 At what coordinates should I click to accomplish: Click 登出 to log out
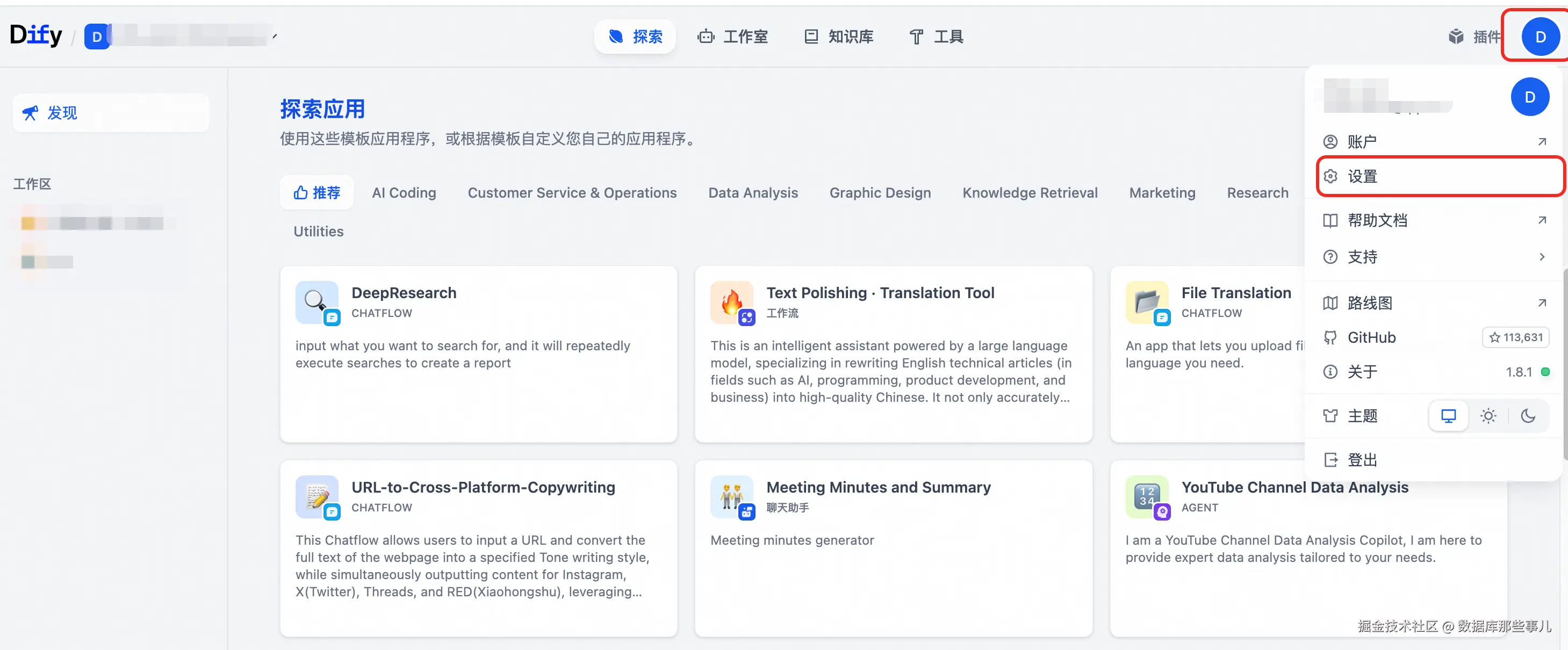pos(1362,459)
